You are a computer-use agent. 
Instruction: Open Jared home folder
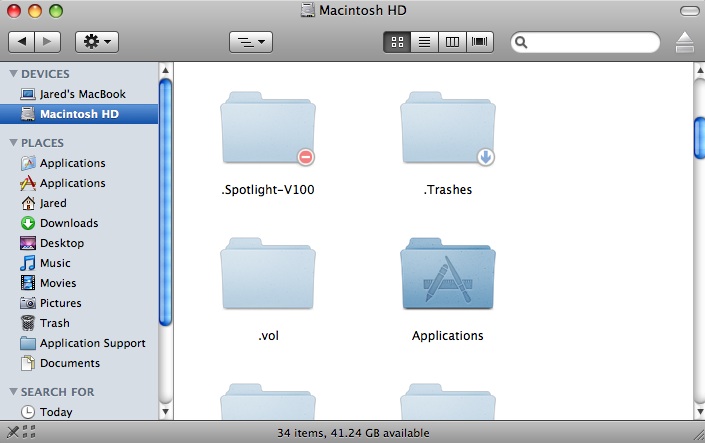(79, 203)
